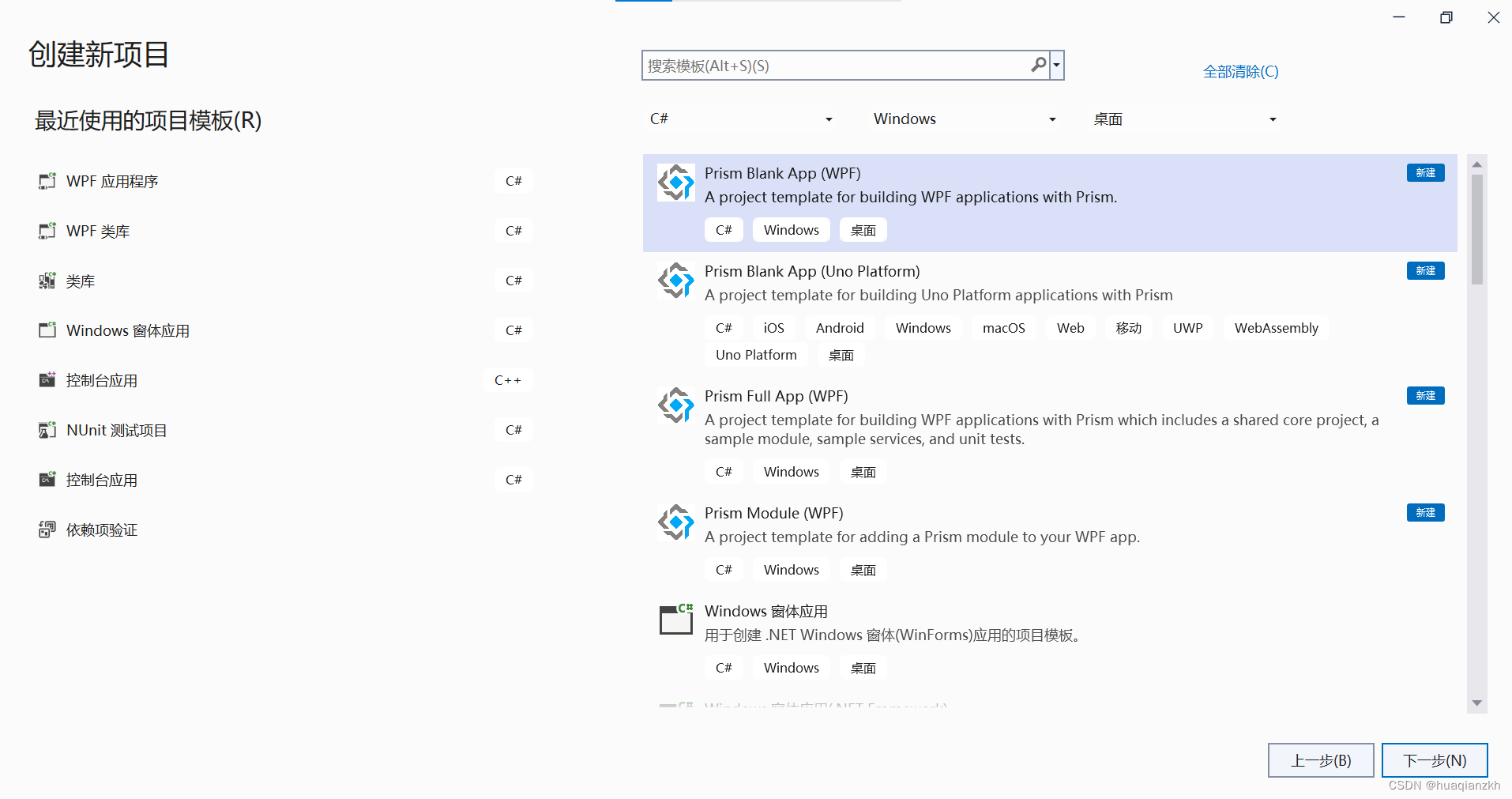Viewport: 1512px width, 799px height.
Task: Click the window minimize button
Action: coord(1399,17)
